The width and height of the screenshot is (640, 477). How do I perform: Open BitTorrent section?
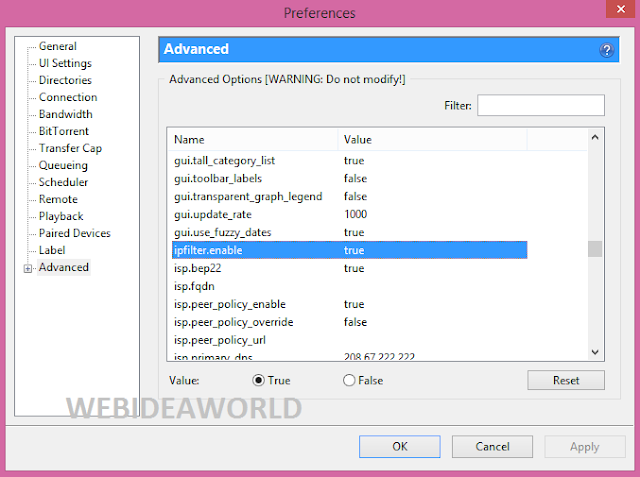coord(64,131)
